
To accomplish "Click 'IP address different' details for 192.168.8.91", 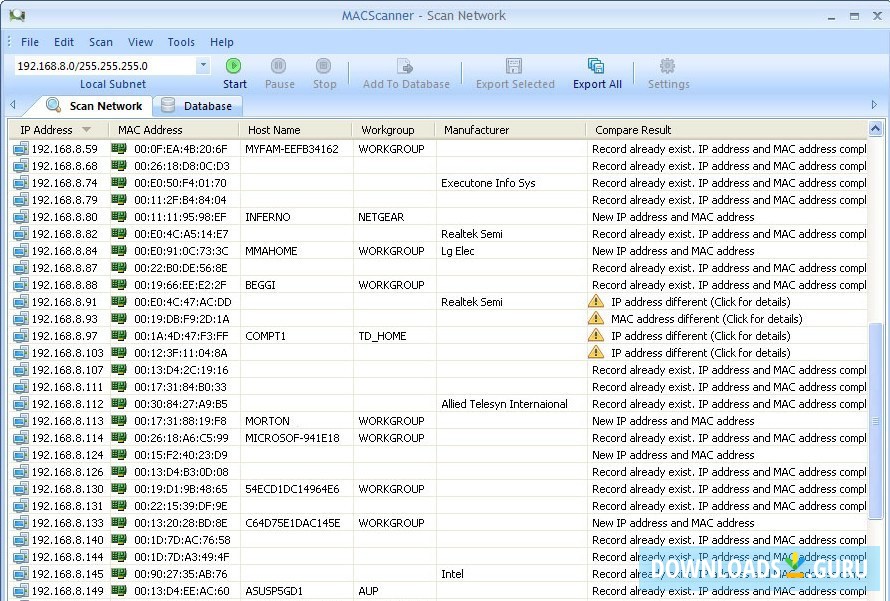I will [x=700, y=302].
